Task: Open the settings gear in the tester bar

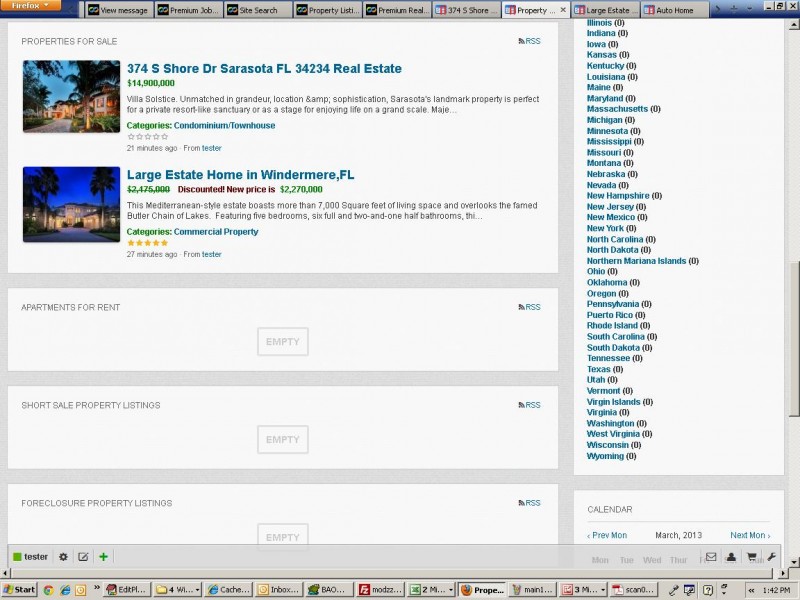Action: pos(63,557)
